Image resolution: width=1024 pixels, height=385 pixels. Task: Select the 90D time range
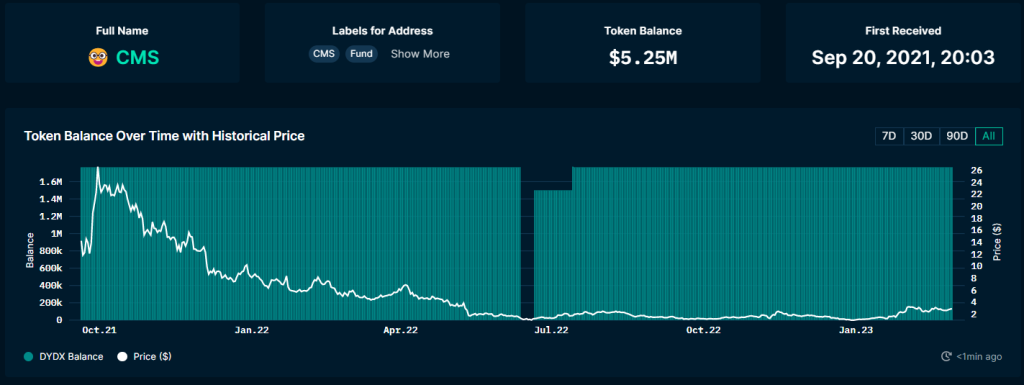click(957, 136)
